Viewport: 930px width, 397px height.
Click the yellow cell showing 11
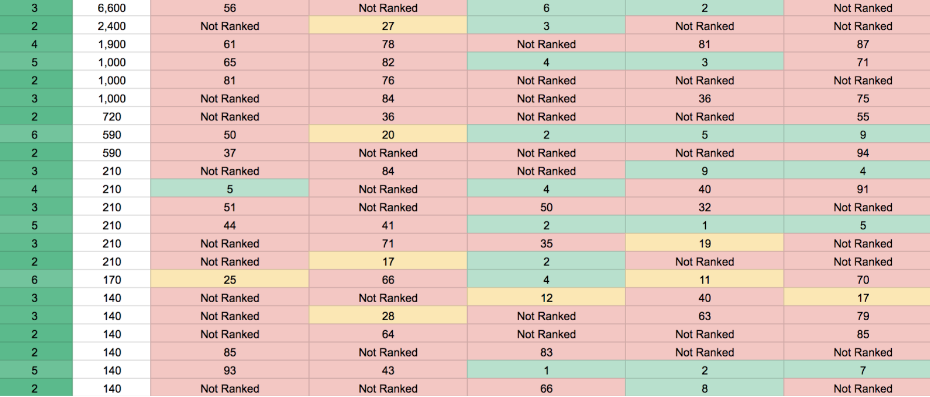point(704,280)
